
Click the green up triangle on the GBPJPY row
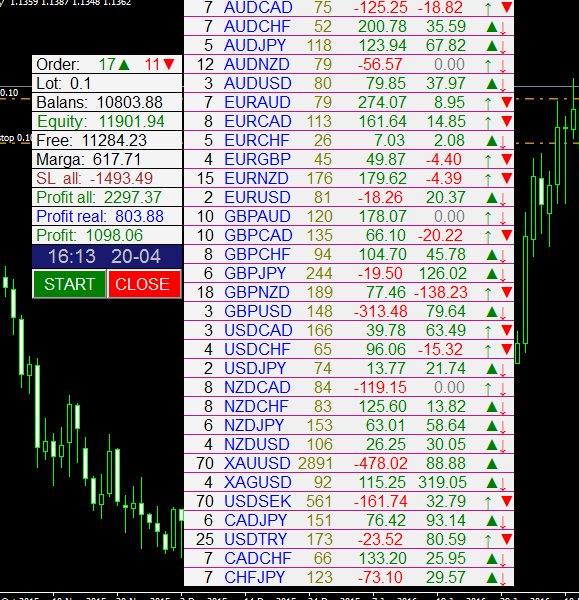[492, 274]
